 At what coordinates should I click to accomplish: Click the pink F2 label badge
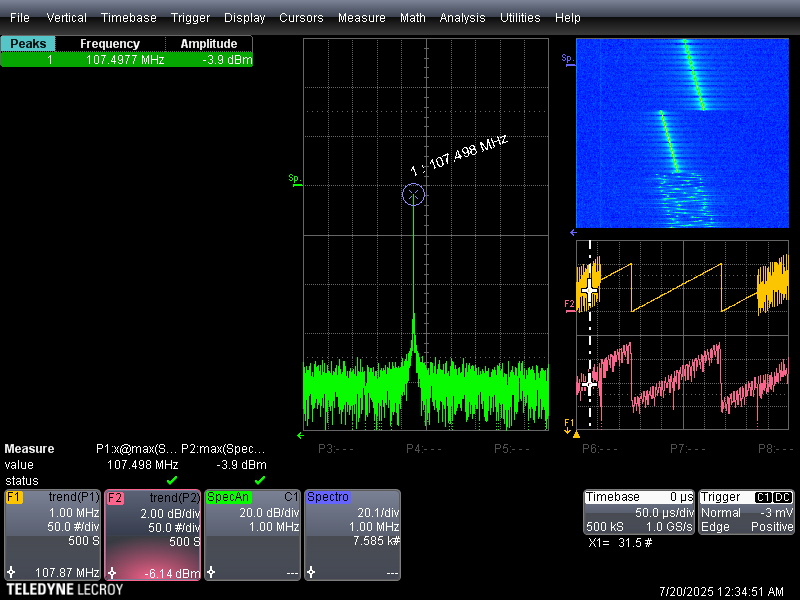pos(115,498)
